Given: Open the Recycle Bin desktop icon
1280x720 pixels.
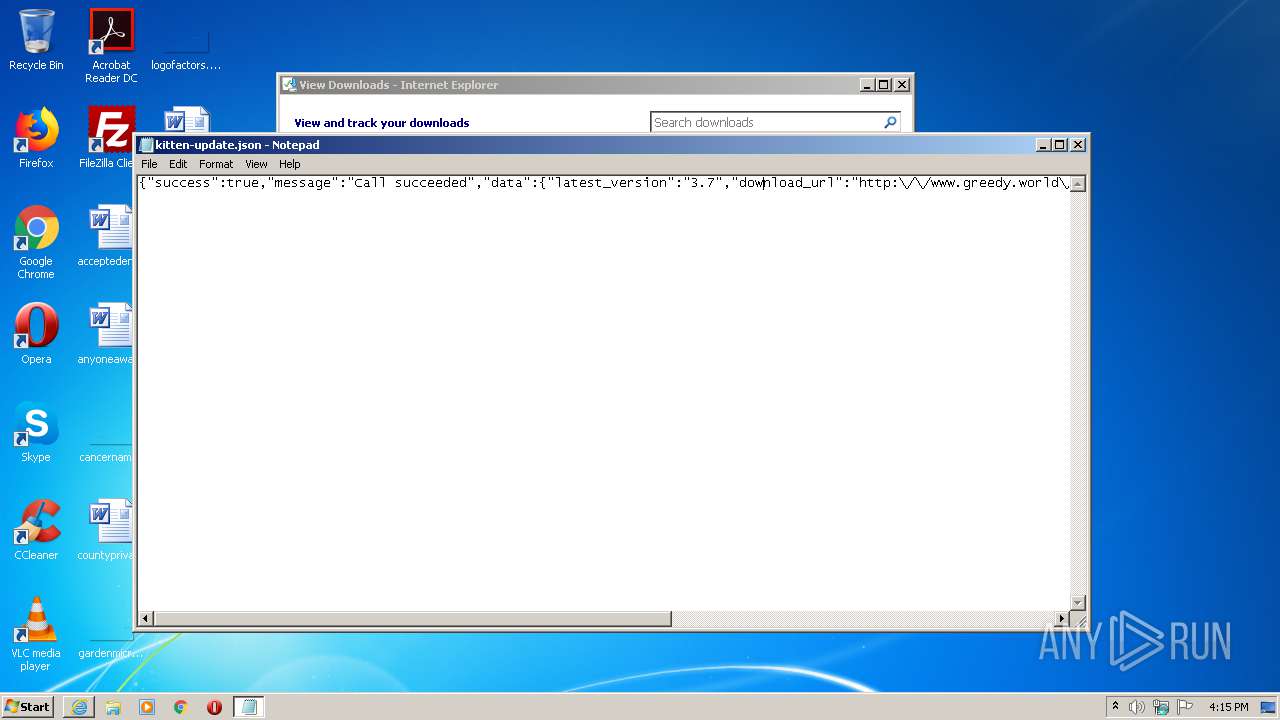Looking at the screenshot, I should click(36, 40).
